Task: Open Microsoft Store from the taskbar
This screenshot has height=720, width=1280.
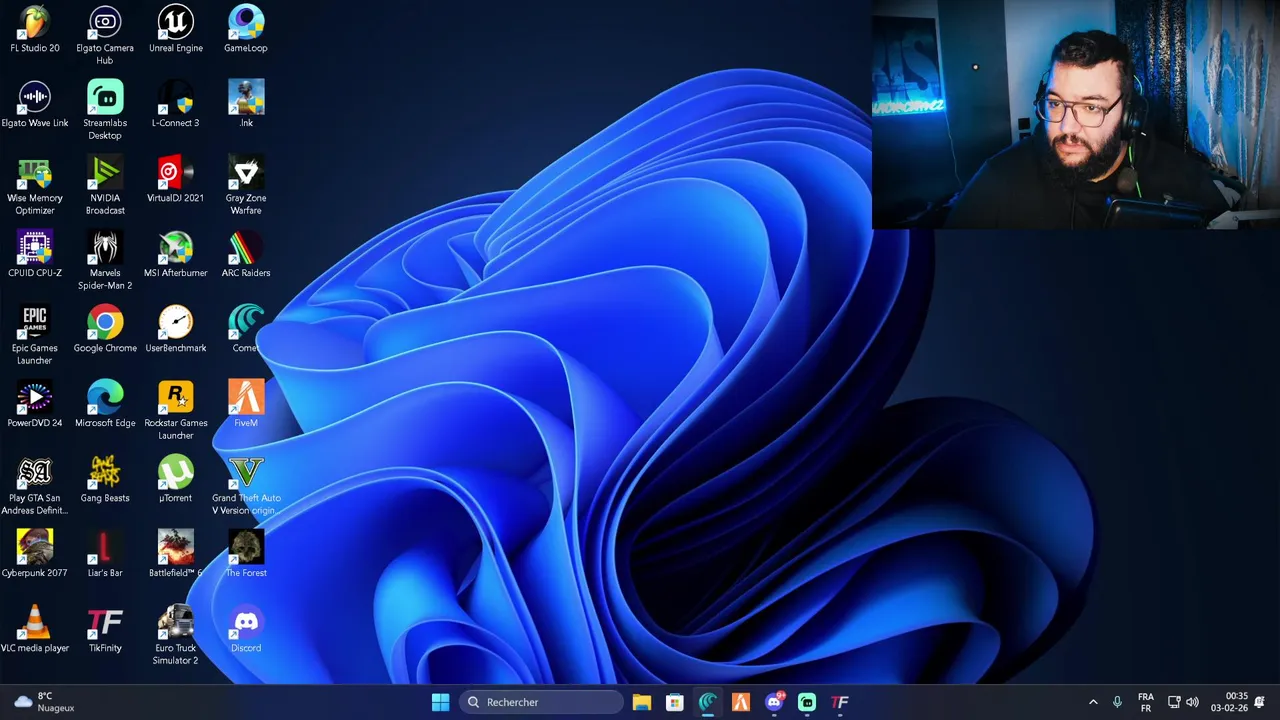Action: click(x=675, y=702)
